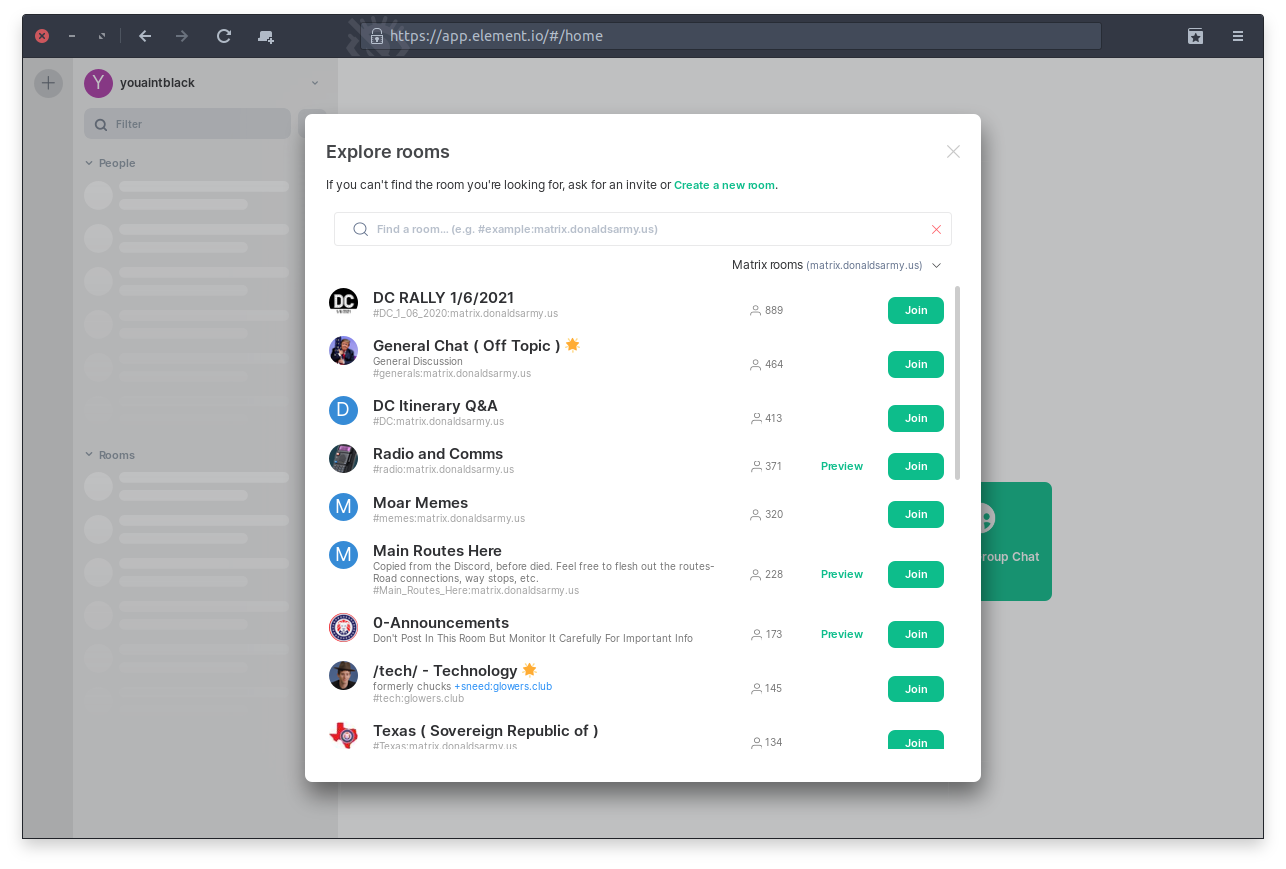Clear the room search with red X
Screen dimensions: 1286x869
(x=936, y=229)
